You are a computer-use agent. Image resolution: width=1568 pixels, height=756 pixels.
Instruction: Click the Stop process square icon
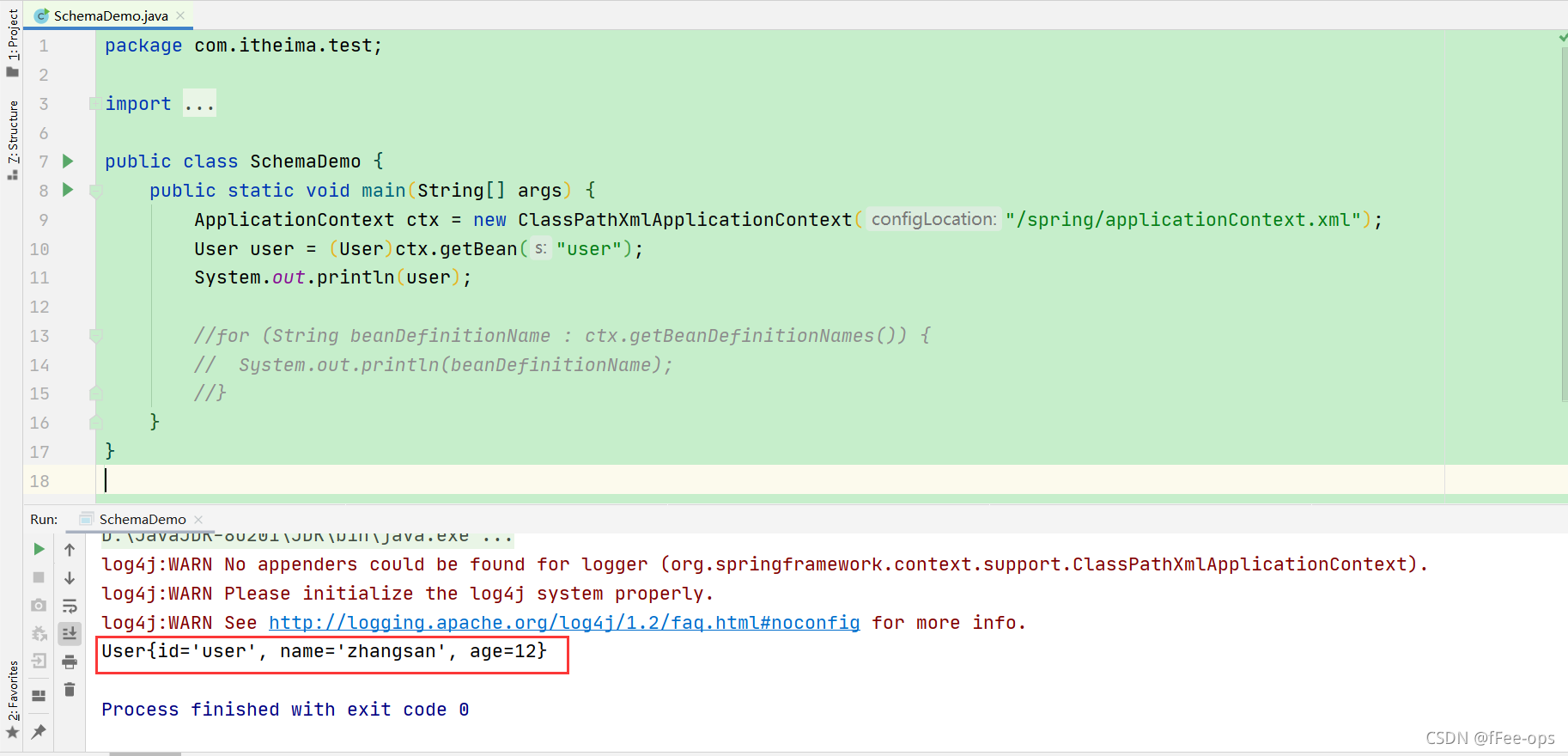[39, 577]
